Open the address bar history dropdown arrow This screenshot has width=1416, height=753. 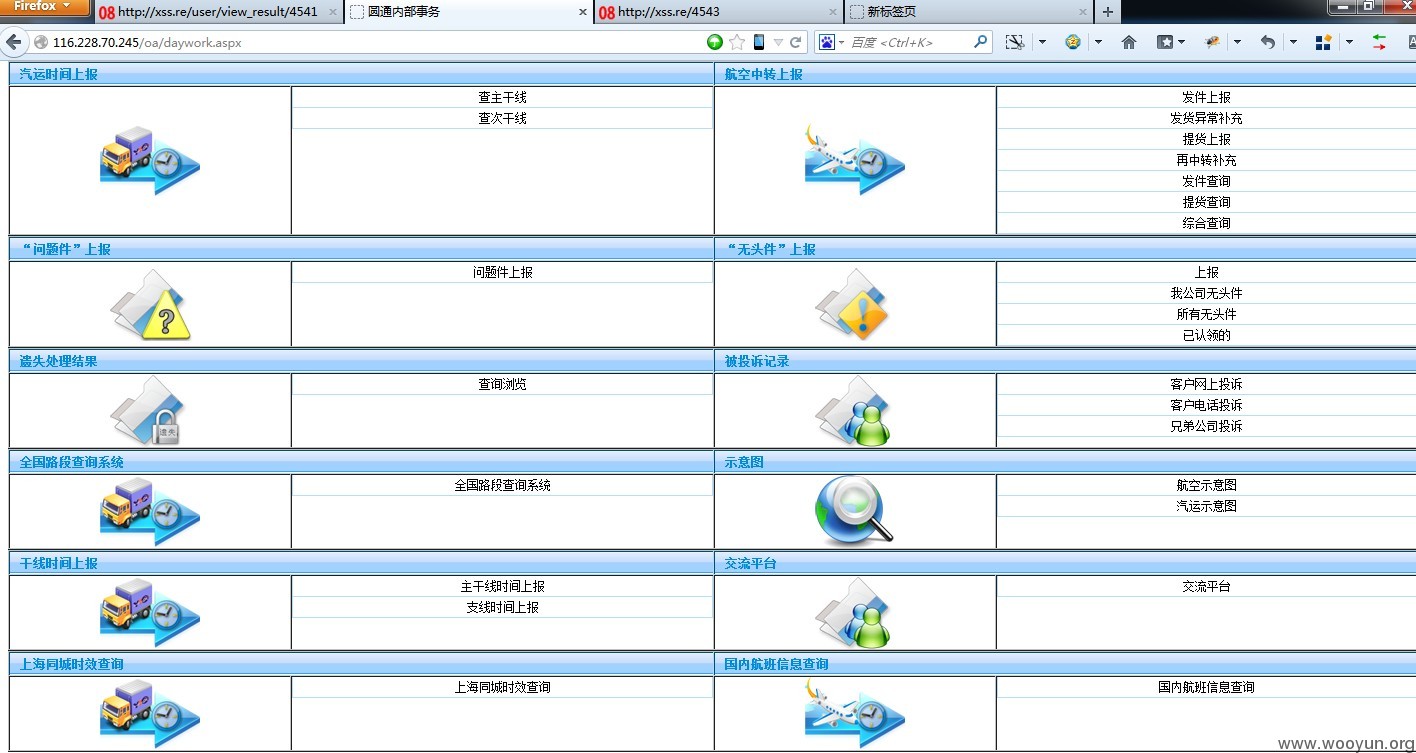pyautogui.click(x=778, y=42)
